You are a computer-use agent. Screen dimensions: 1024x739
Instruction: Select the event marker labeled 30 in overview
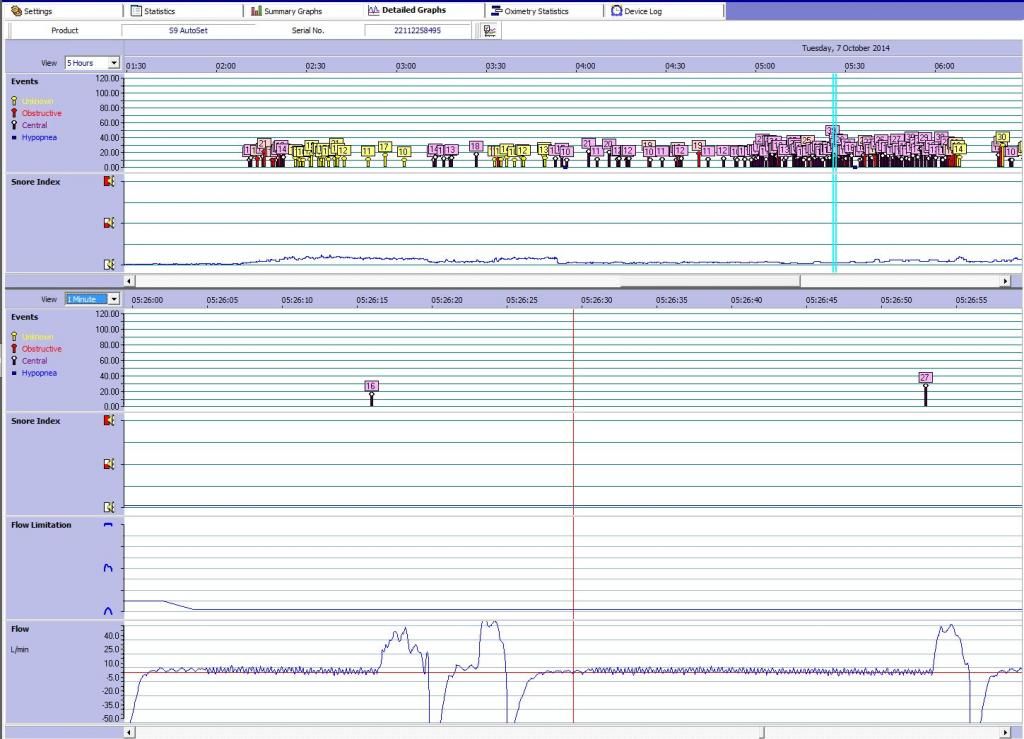click(1001, 137)
